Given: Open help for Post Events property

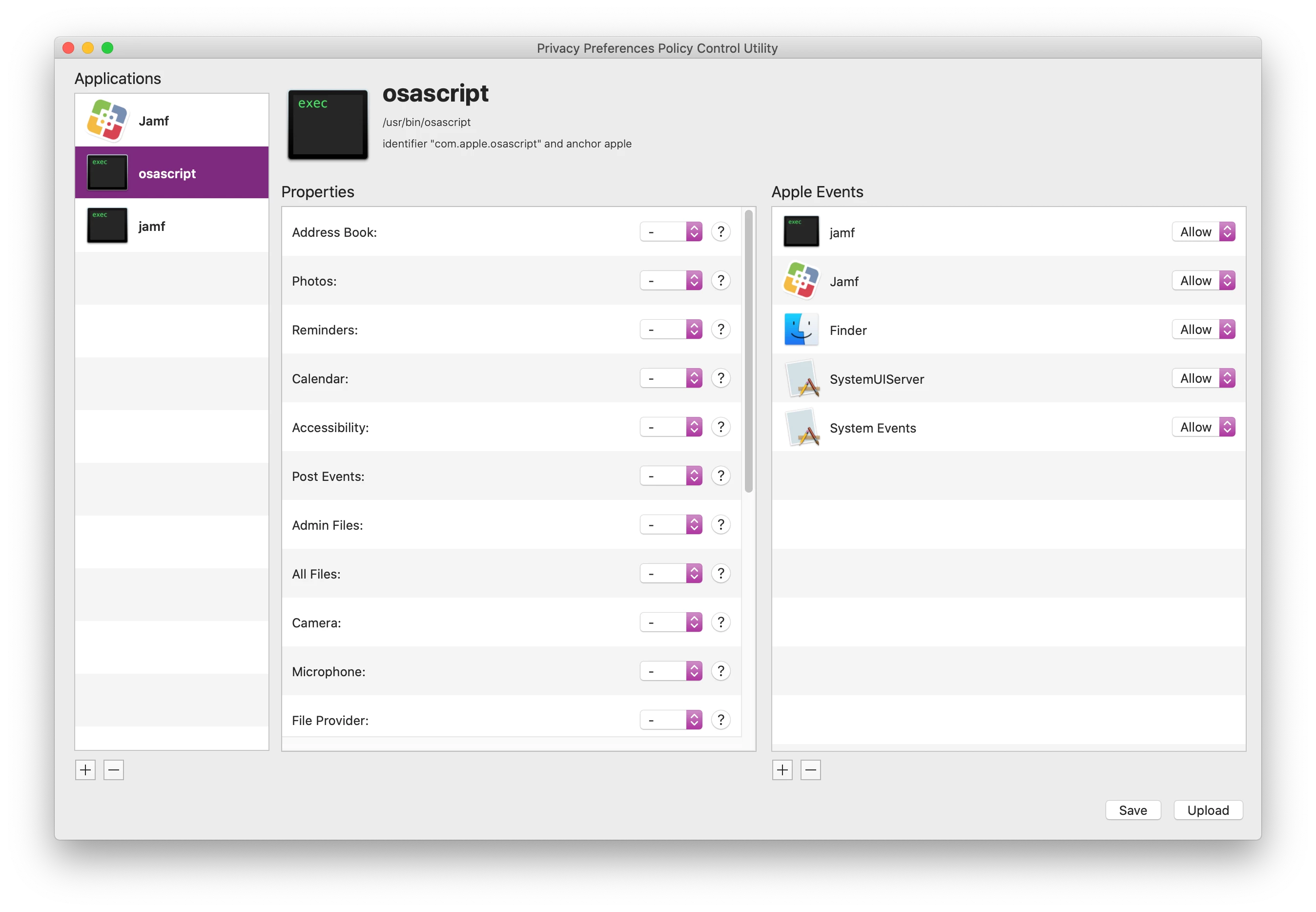Looking at the screenshot, I should tap(721, 476).
